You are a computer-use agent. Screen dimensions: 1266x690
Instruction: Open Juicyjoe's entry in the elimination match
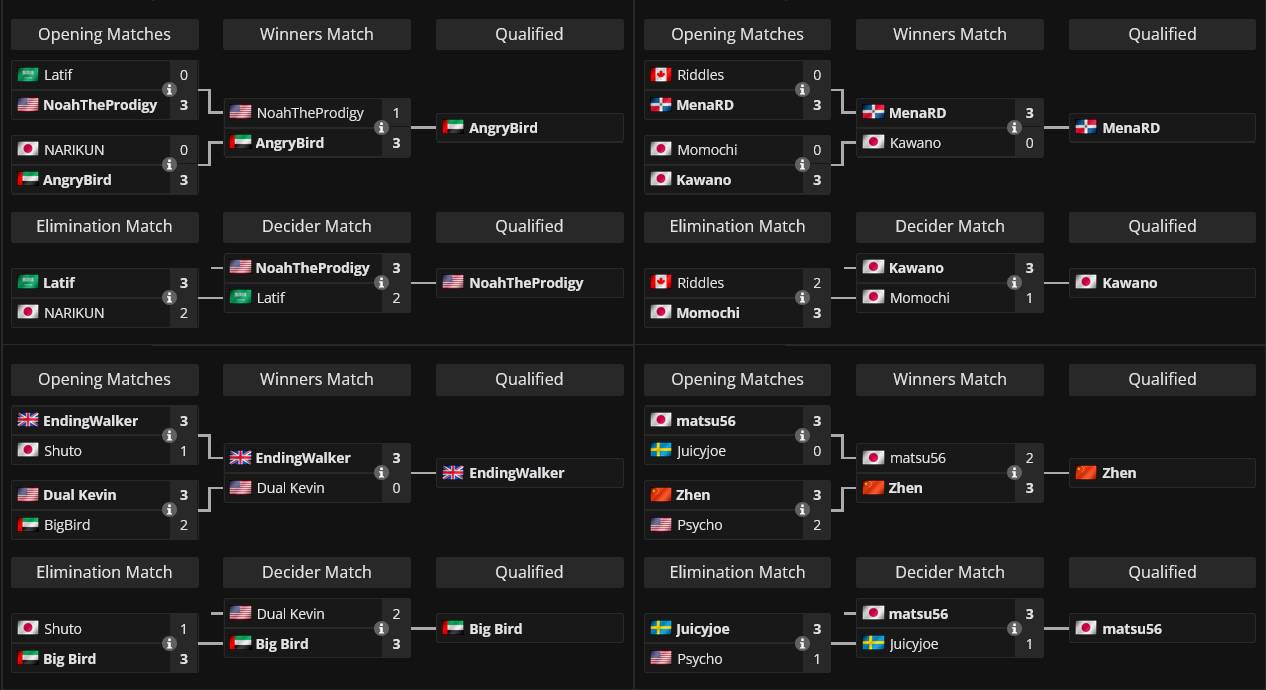pyautogui.click(x=703, y=629)
